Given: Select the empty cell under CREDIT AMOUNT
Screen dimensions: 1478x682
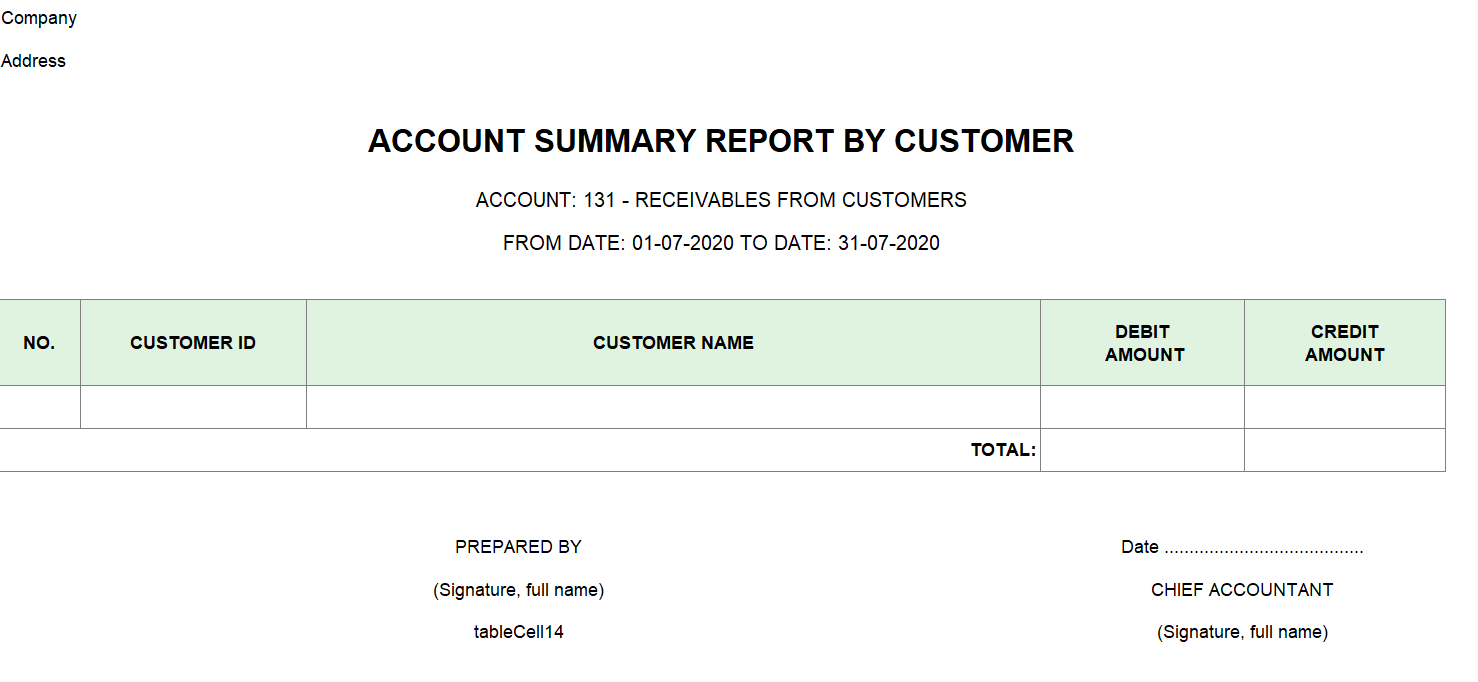Looking at the screenshot, I should pos(1344,407).
